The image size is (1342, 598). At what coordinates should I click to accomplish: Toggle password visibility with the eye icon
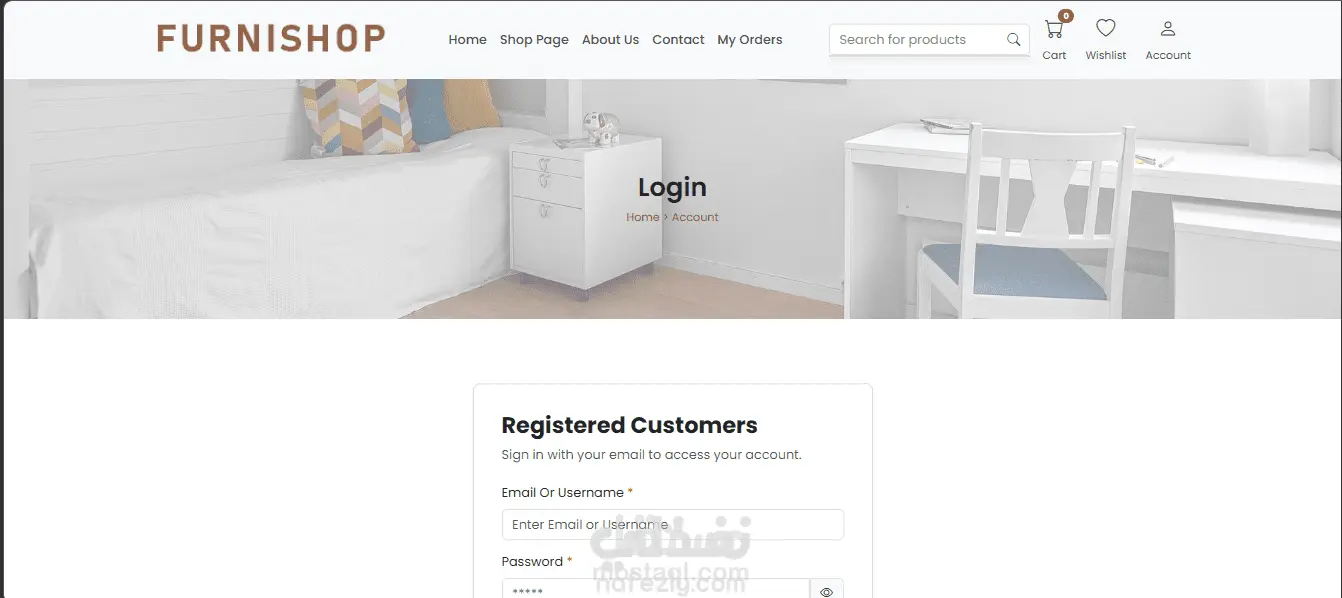(826, 592)
